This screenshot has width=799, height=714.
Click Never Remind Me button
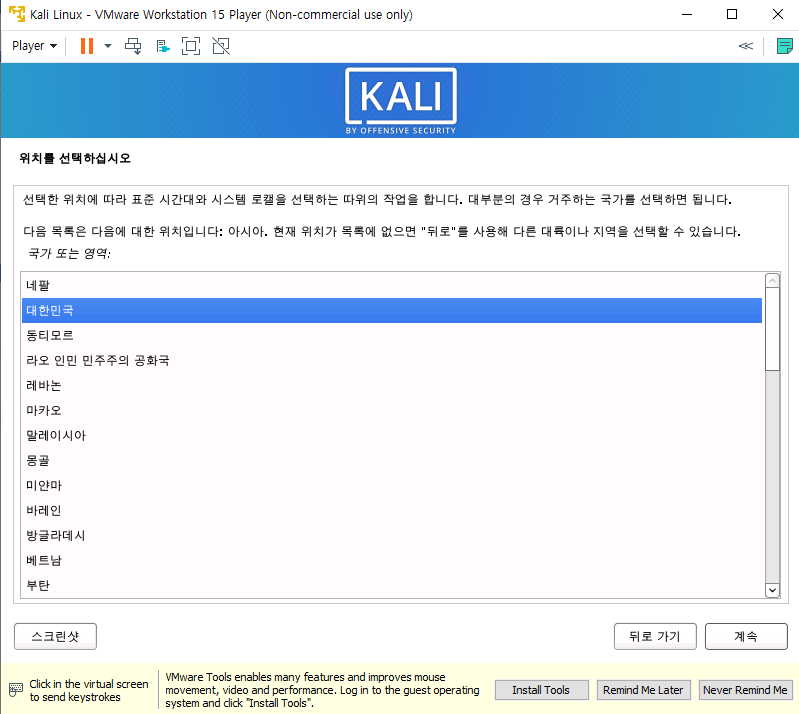click(745, 690)
